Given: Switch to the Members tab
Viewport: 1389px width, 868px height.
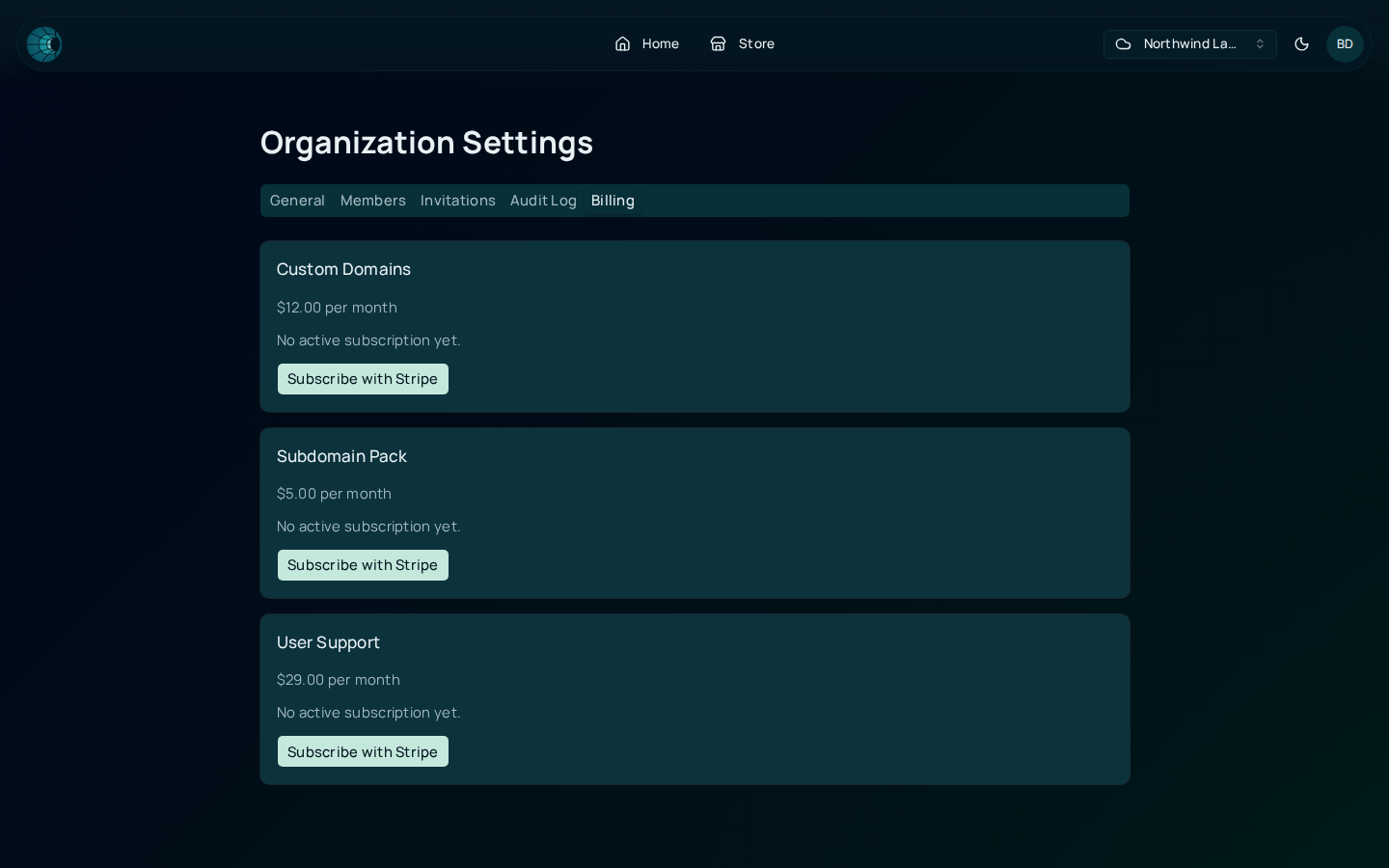Looking at the screenshot, I should (x=372, y=201).
